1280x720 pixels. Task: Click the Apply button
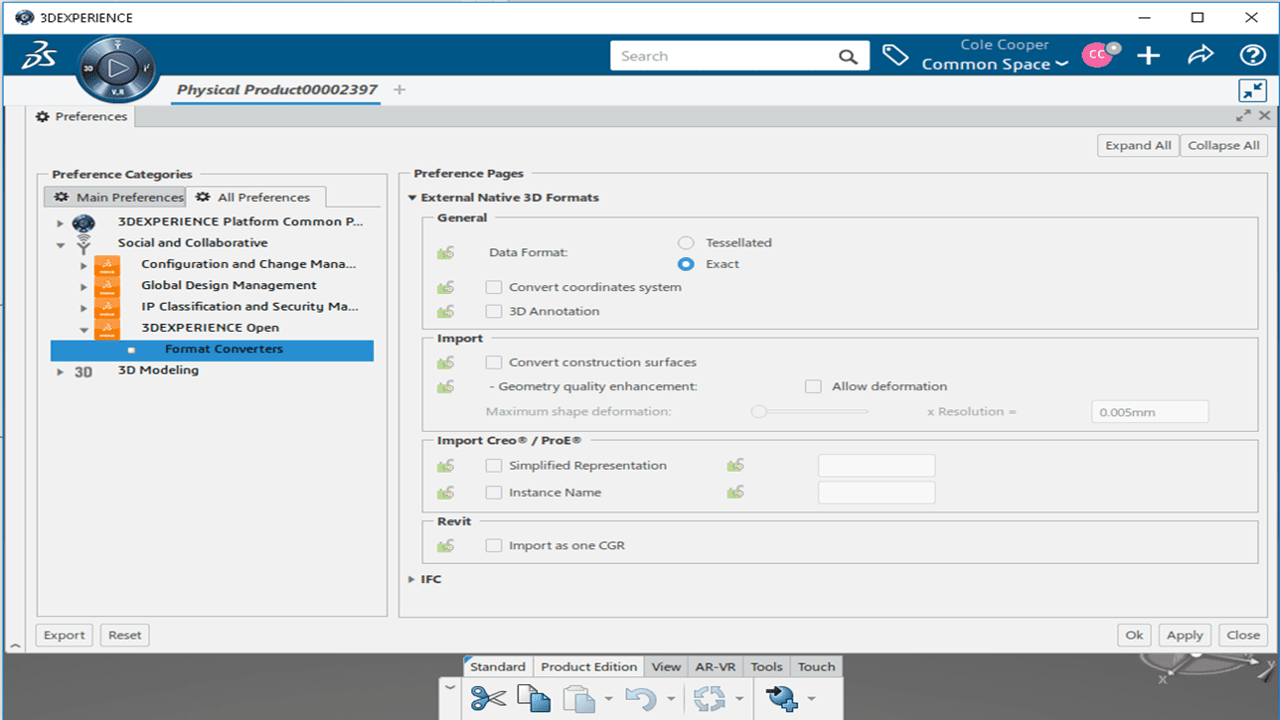(x=1184, y=635)
